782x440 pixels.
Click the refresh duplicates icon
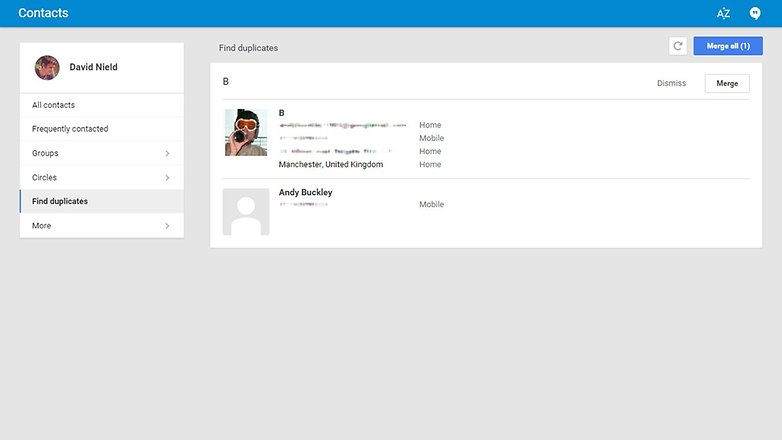[x=677, y=46]
